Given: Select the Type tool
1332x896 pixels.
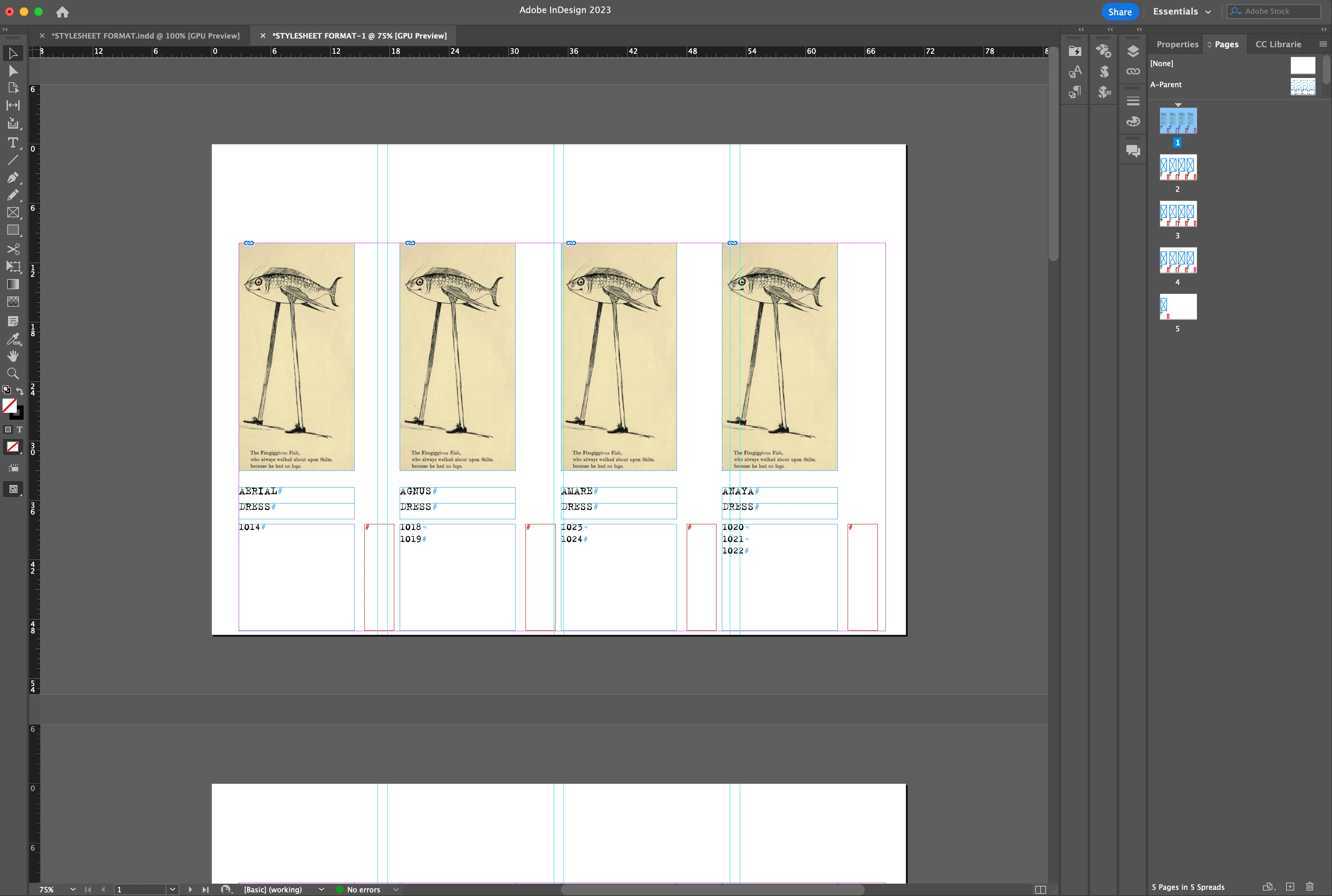Looking at the screenshot, I should (x=13, y=142).
